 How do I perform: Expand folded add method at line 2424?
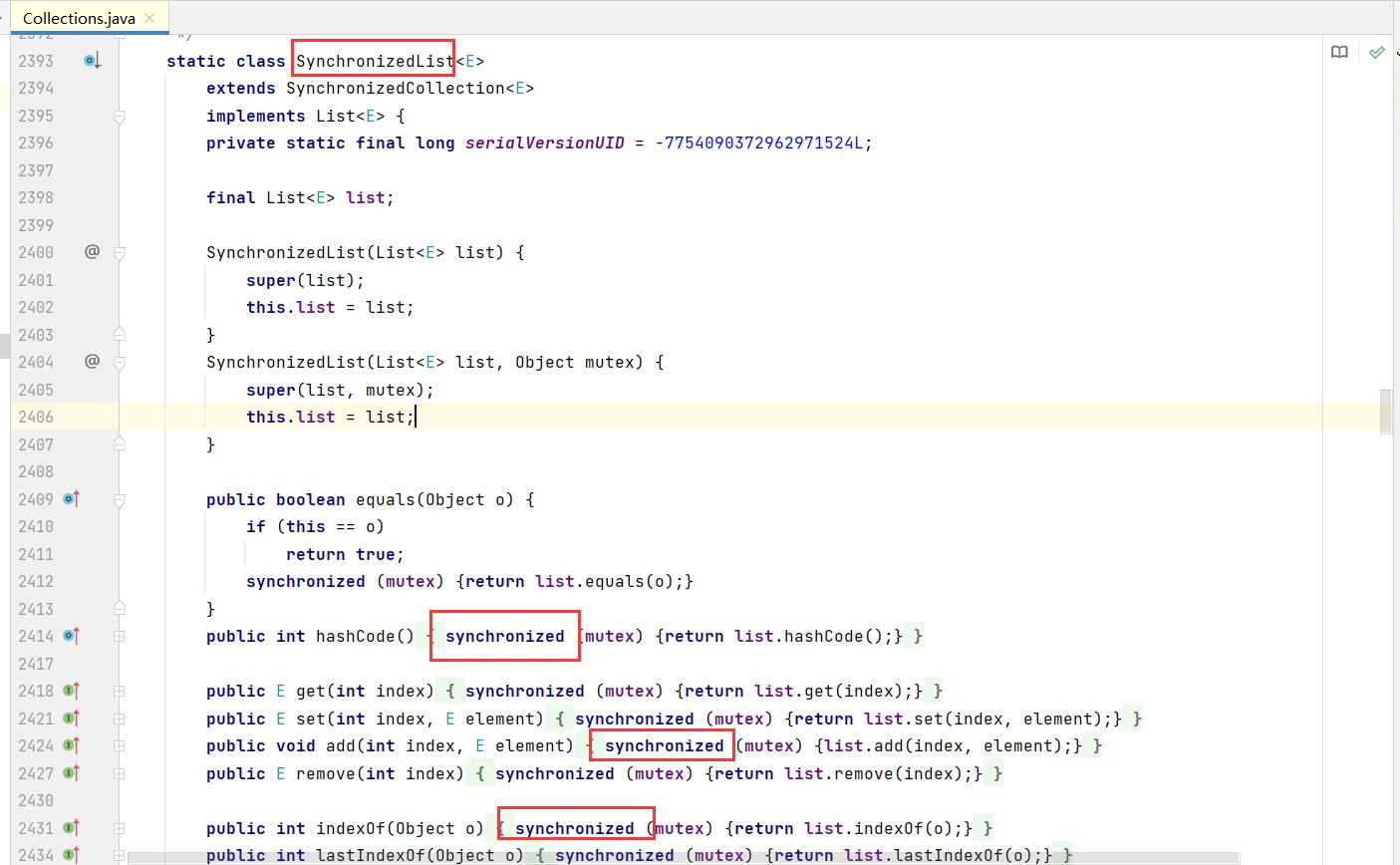tap(119, 745)
